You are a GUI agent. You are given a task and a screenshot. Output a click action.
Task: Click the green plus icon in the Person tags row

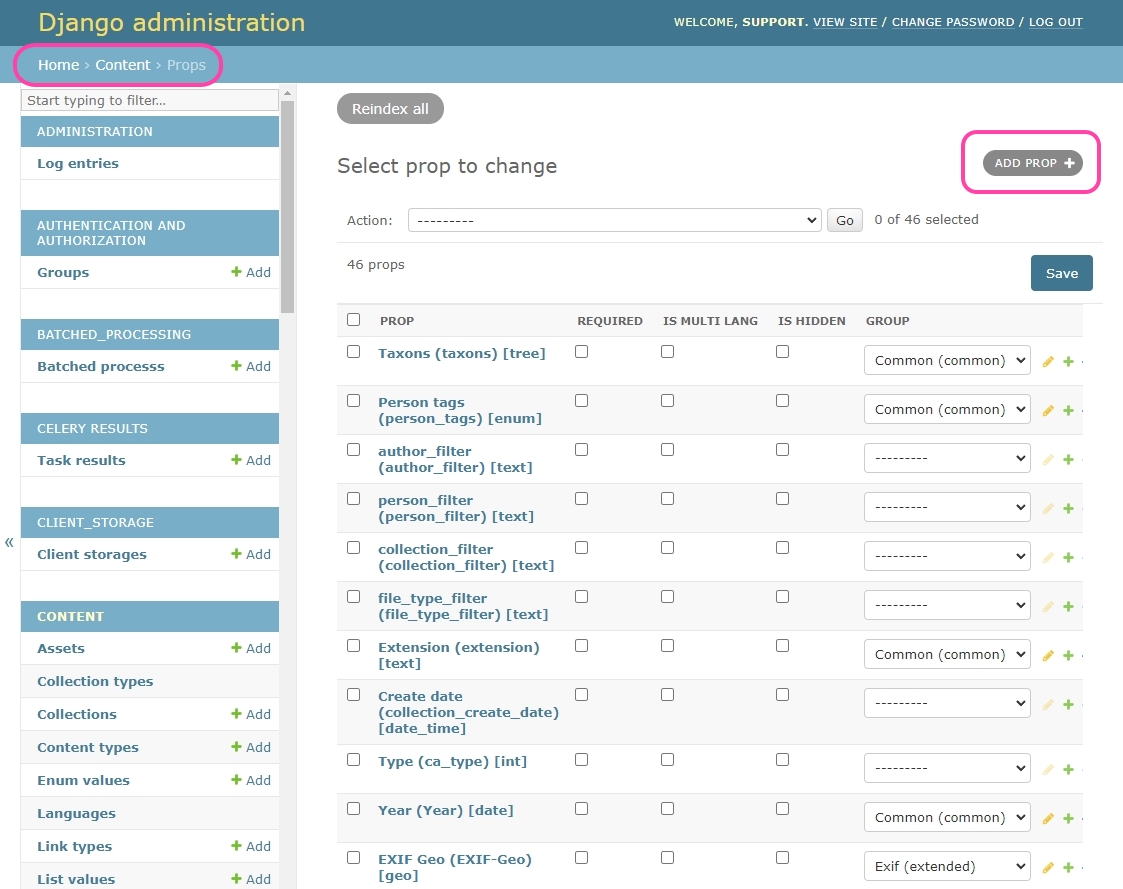[x=1069, y=410]
